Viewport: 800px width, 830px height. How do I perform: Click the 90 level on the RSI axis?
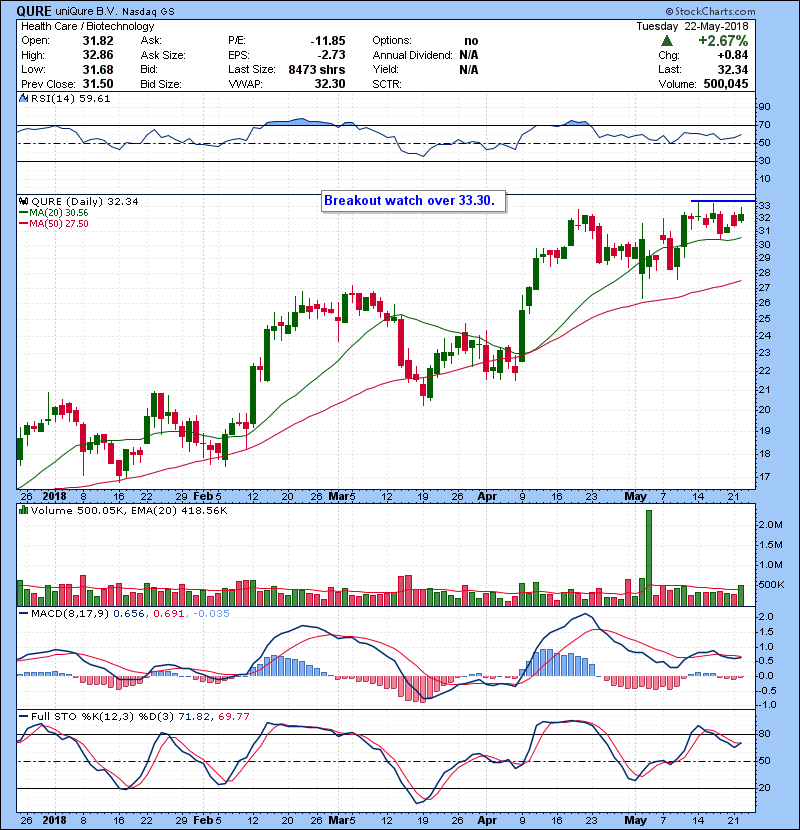765,107
